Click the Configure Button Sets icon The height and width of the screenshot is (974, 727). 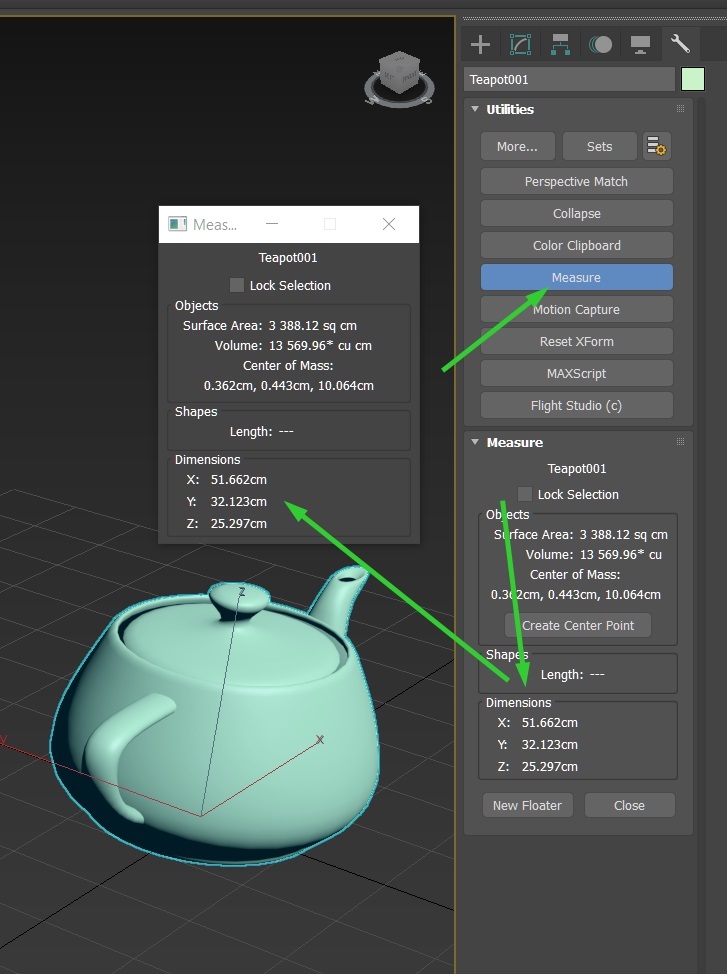click(x=656, y=146)
